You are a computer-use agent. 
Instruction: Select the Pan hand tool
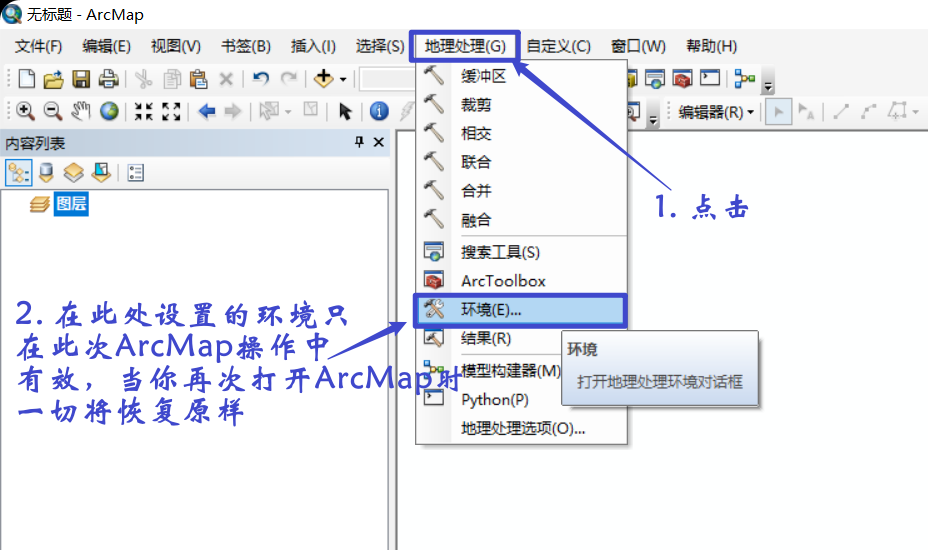tap(81, 111)
